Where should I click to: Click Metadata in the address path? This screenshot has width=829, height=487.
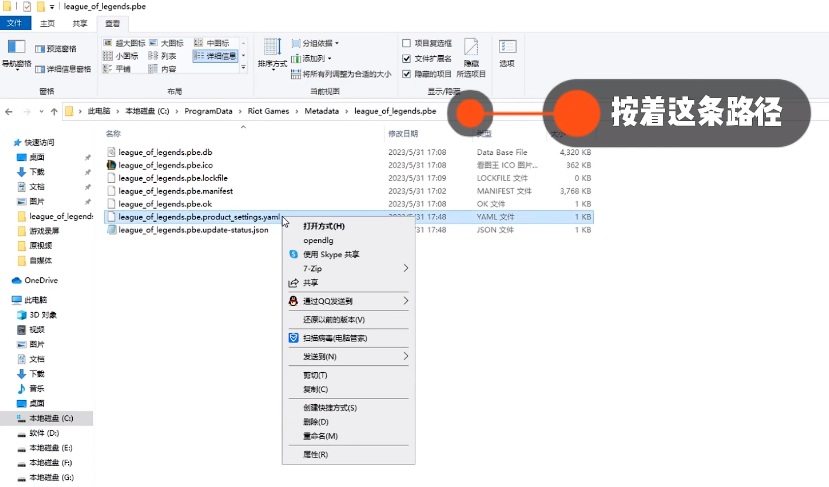click(x=321, y=111)
